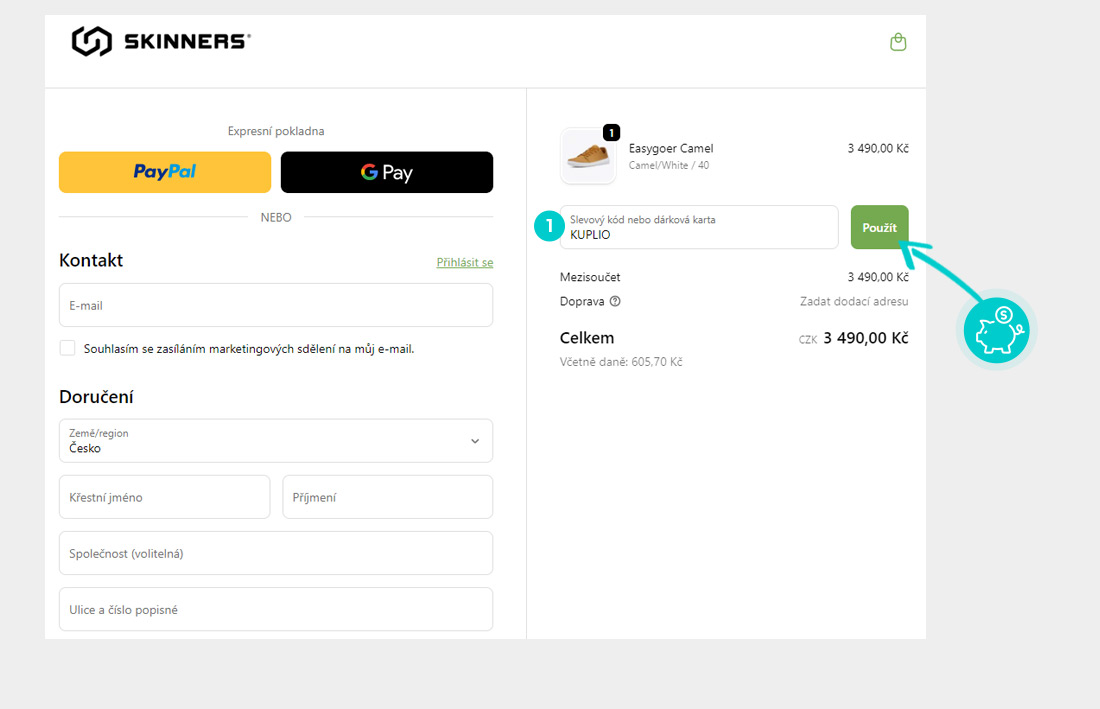This screenshot has width=1100, height=709.
Task: Expand the Země/region dropdown
Action: click(275, 441)
